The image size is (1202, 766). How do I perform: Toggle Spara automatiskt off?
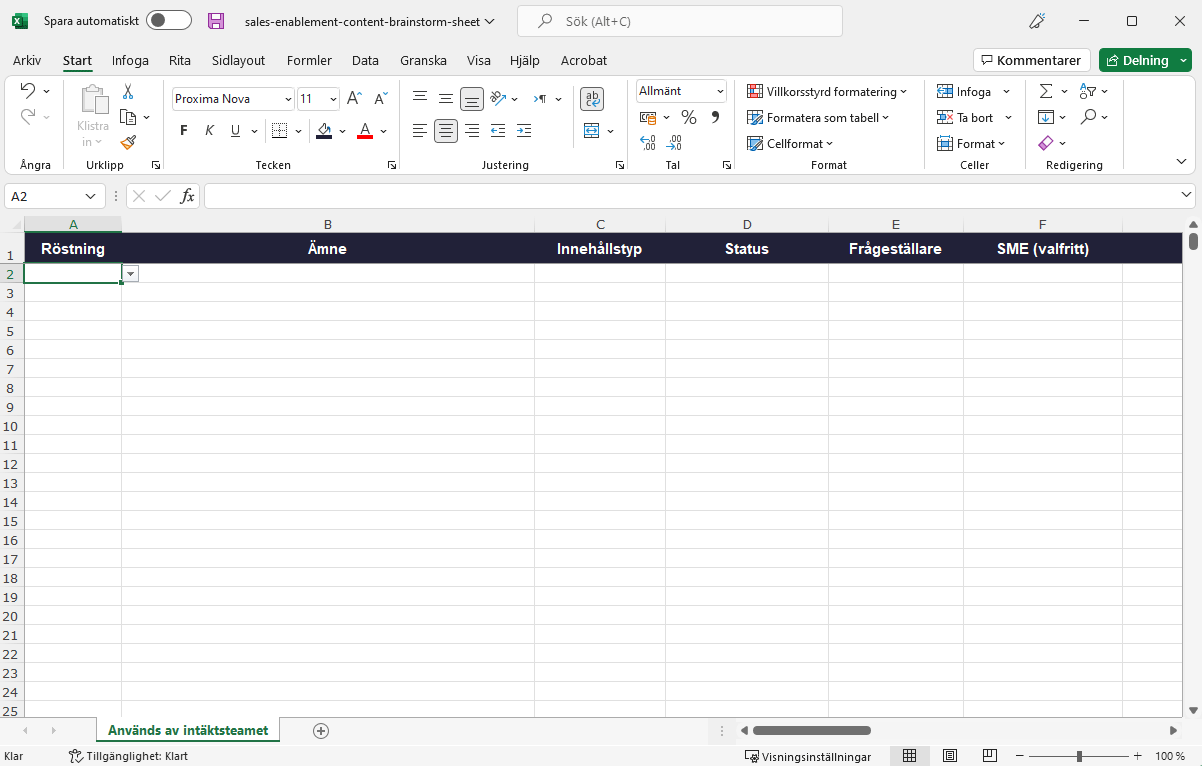coord(167,20)
